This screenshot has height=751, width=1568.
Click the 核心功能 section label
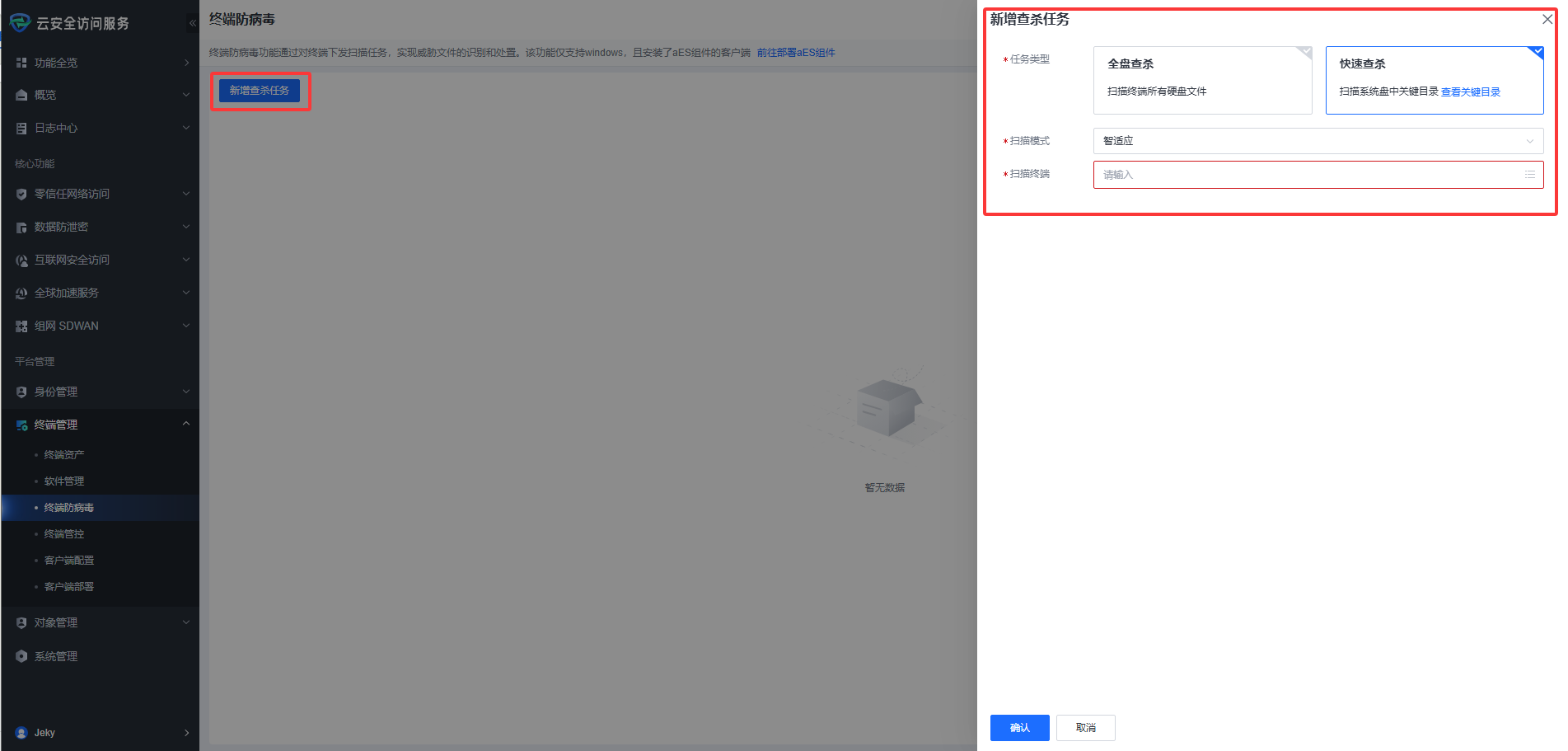(x=35, y=164)
